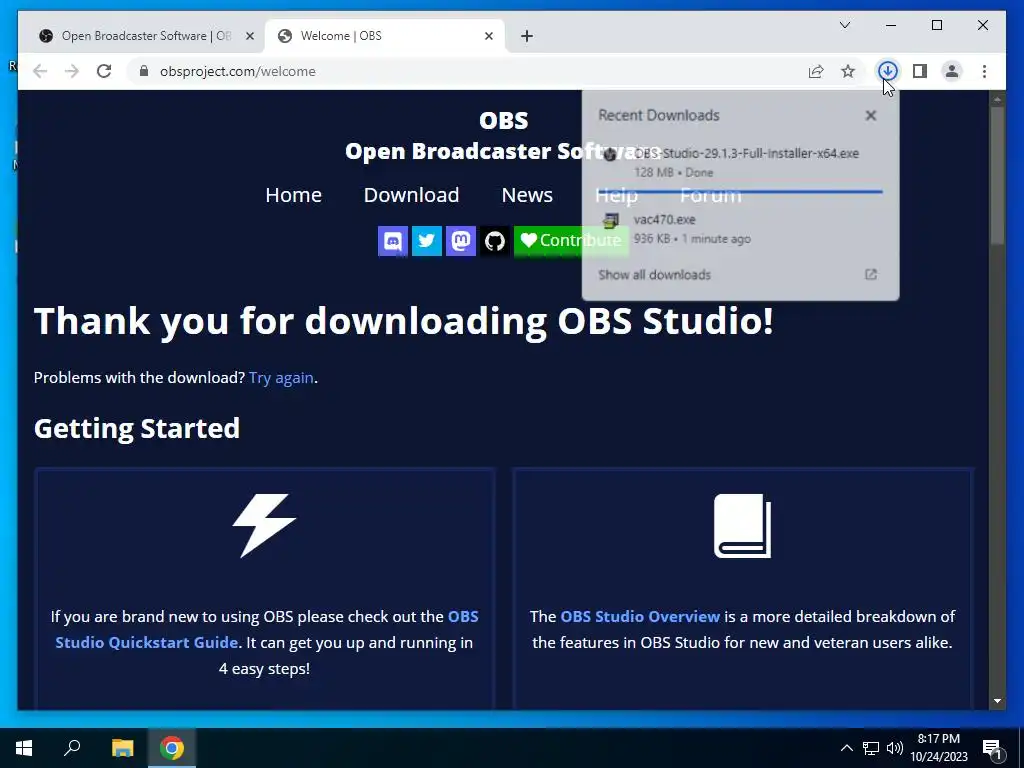Click the green Contribute button
The image size is (1024, 768).
click(571, 241)
